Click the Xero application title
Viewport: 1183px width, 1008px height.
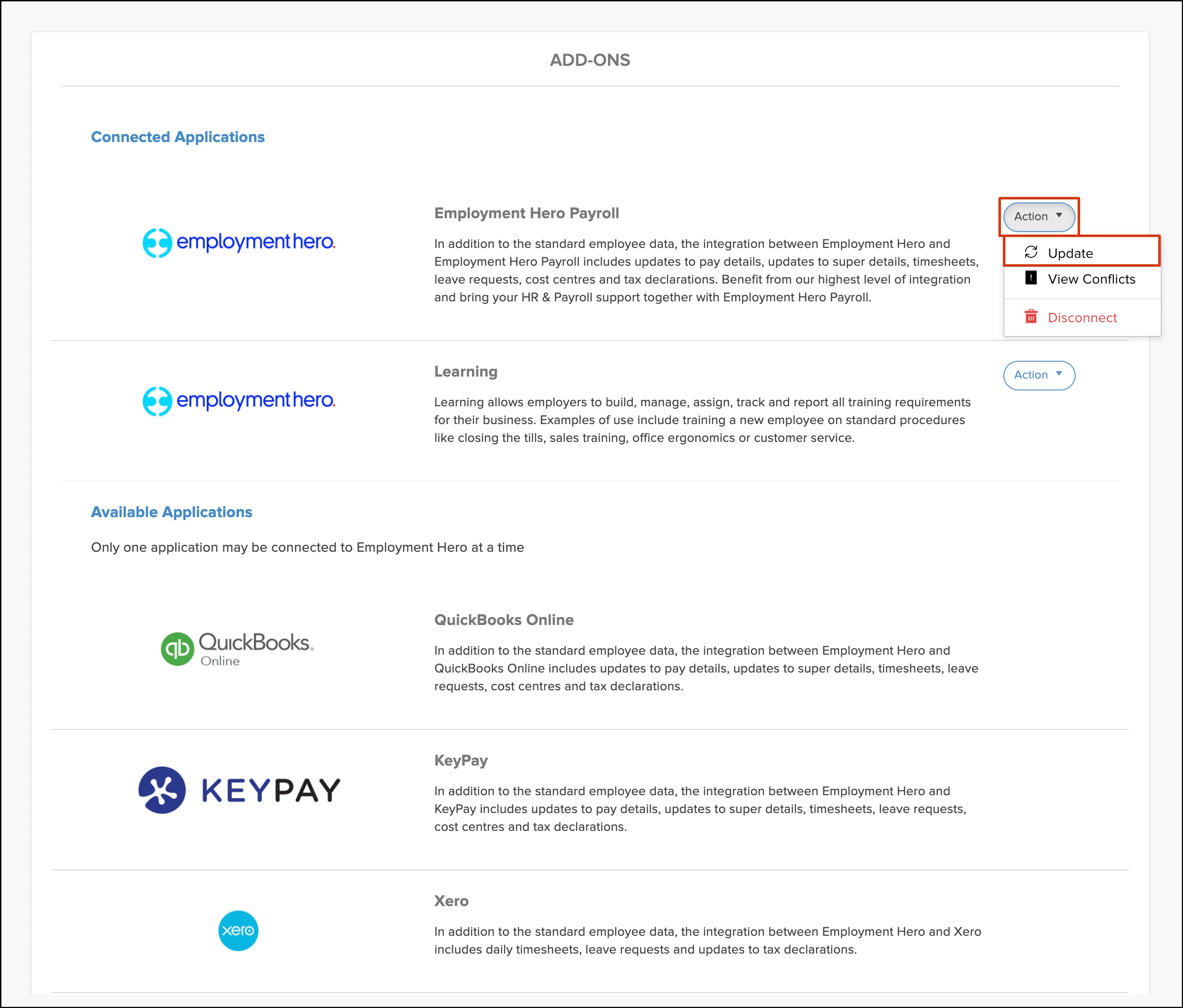(451, 901)
